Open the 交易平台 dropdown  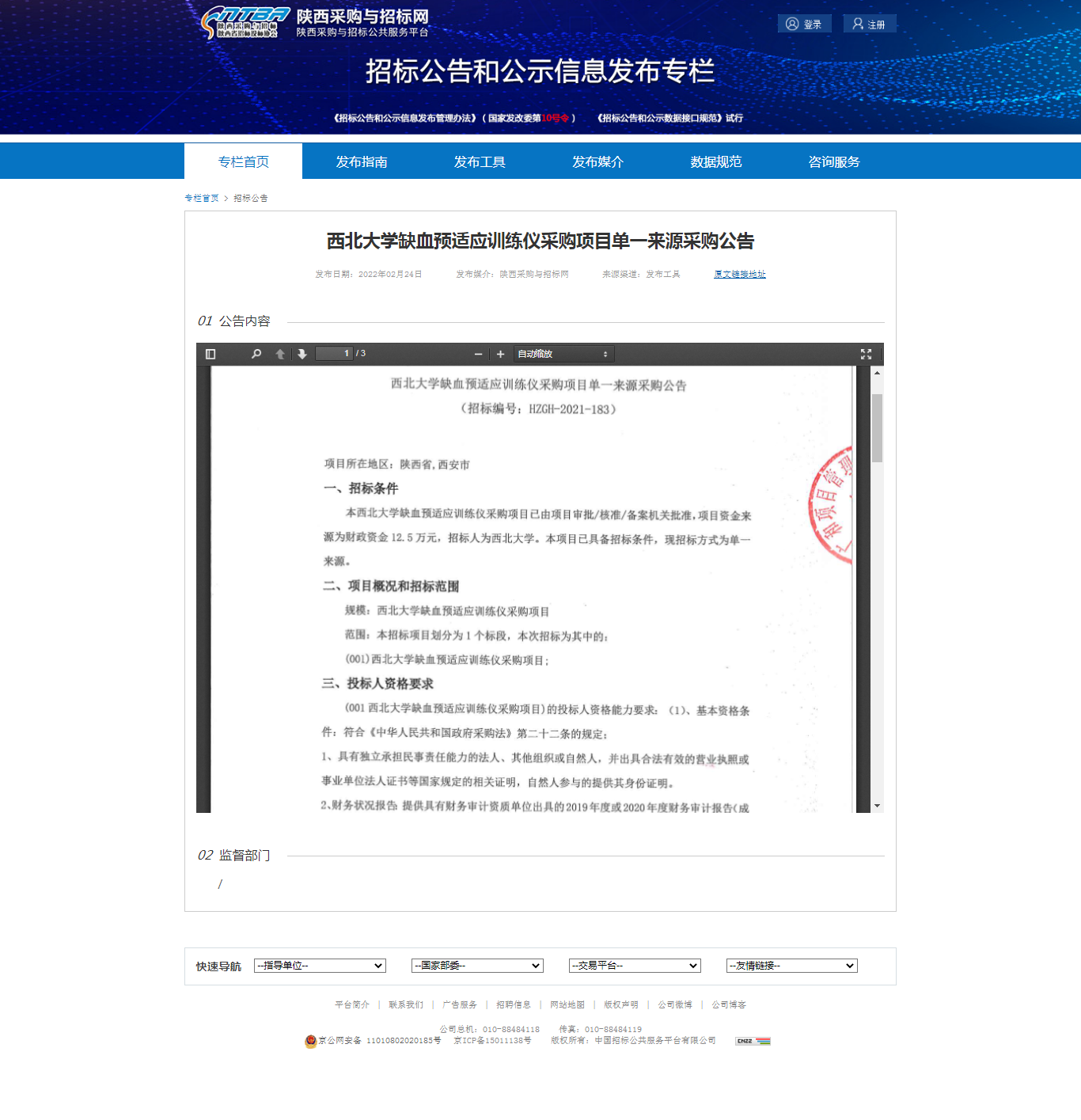click(x=635, y=966)
